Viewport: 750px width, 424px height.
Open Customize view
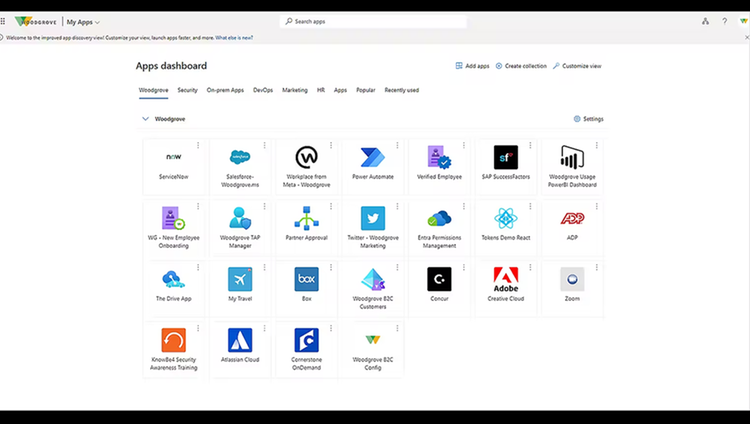click(x=577, y=66)
